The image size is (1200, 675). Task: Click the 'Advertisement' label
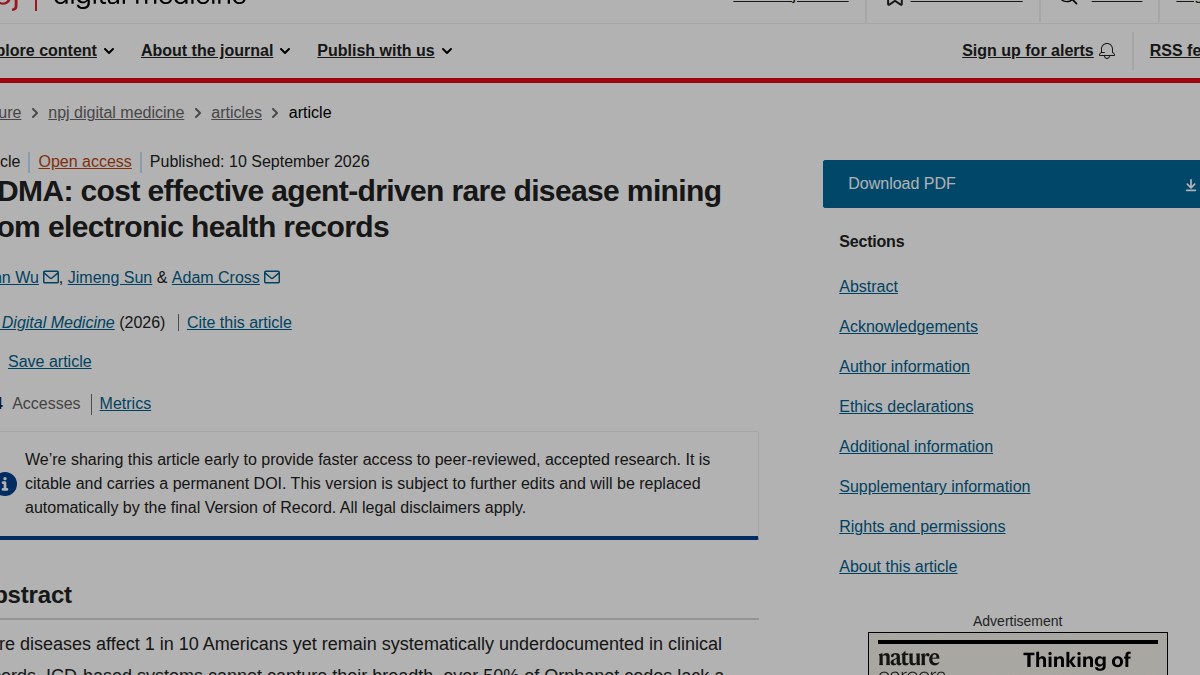click(x=1018, y=621)
